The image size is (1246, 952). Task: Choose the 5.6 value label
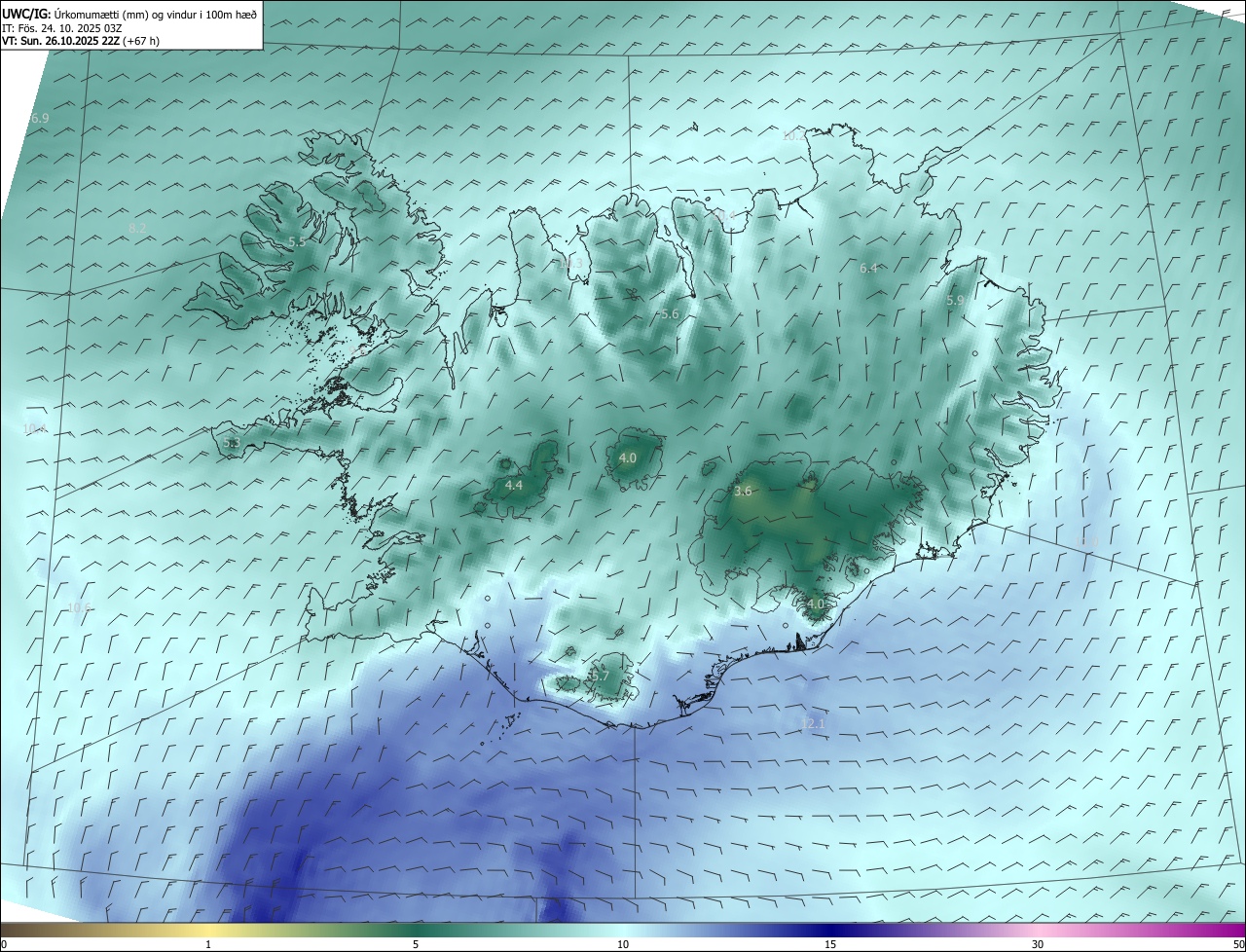click(x=669, y=314)
